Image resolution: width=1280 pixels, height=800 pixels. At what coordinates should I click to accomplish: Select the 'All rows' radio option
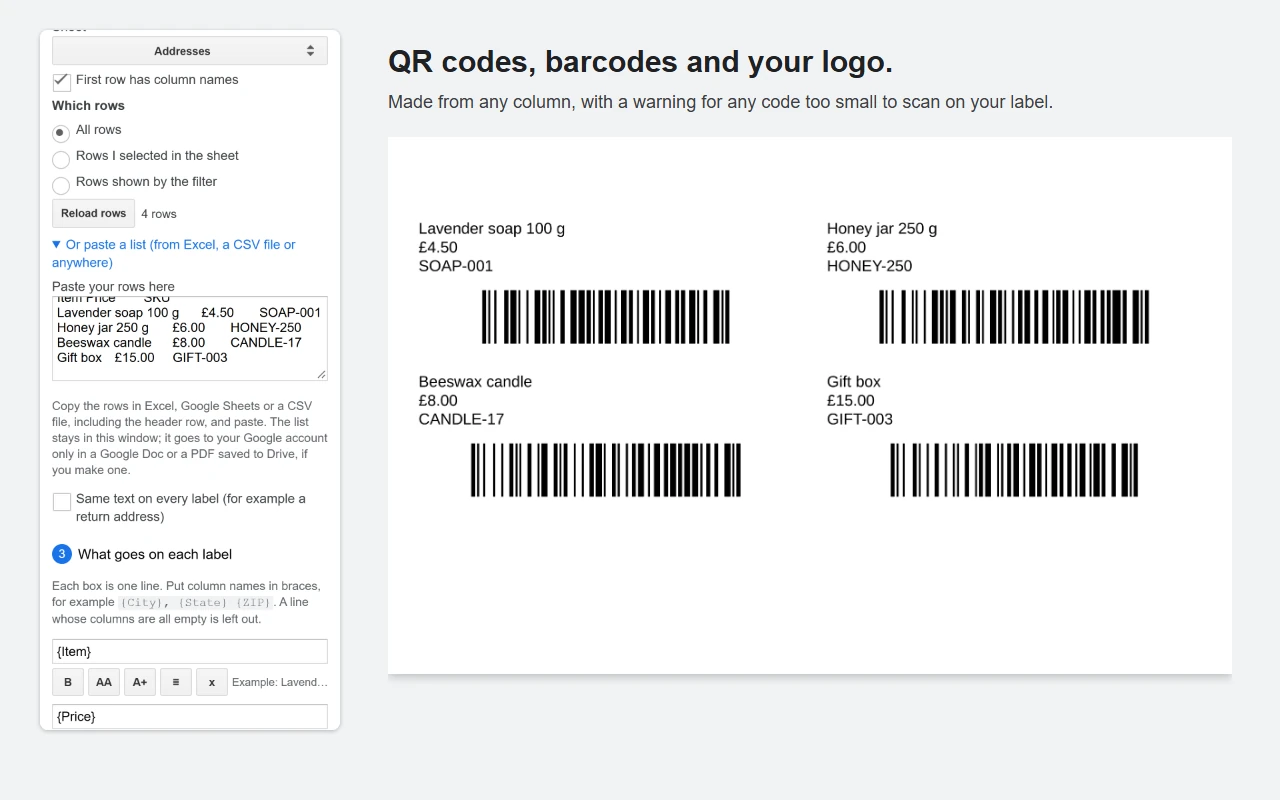pos(61,132)
